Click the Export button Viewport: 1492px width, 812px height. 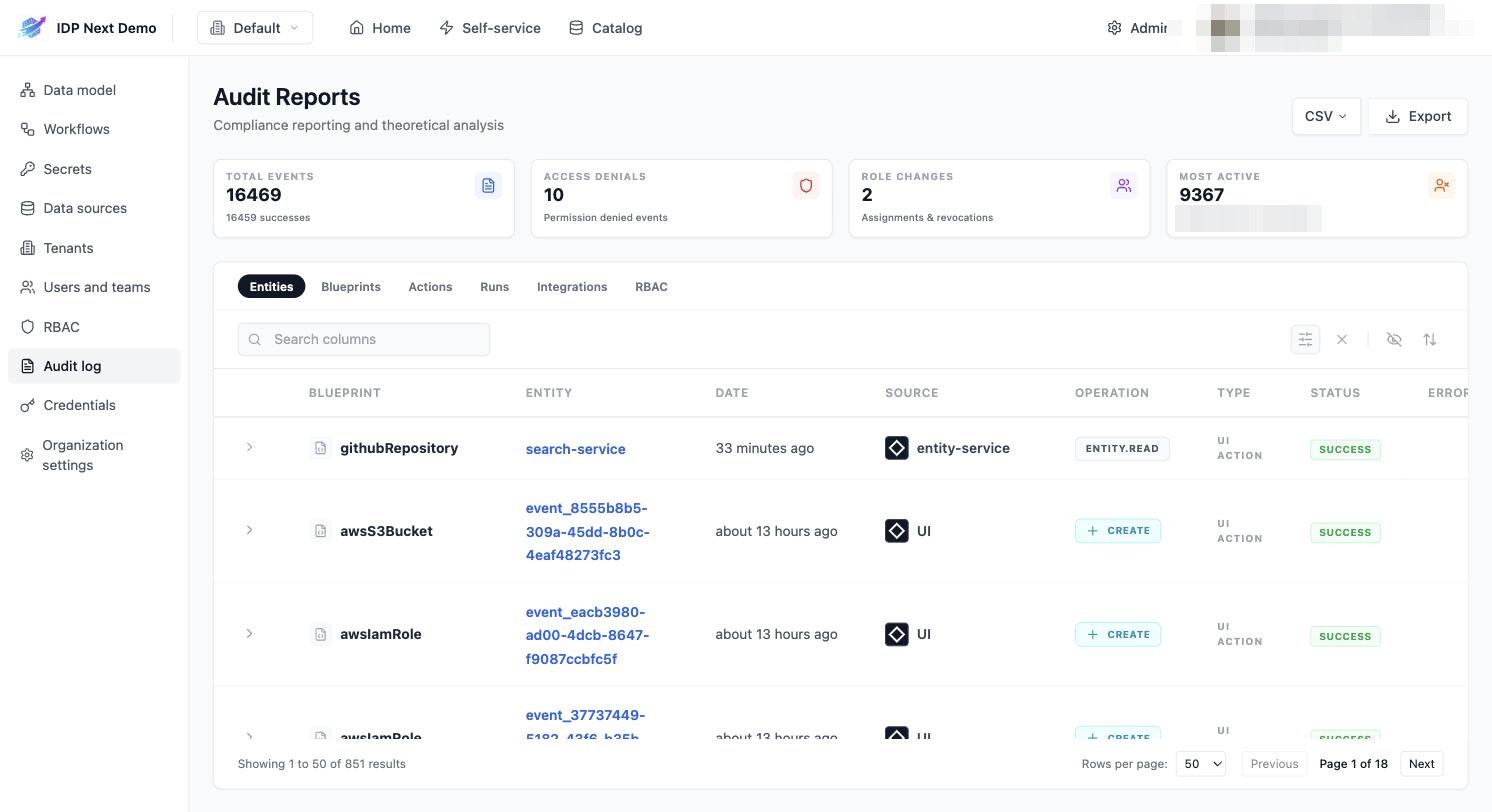pyautogui.click(x=1417, y=116)
